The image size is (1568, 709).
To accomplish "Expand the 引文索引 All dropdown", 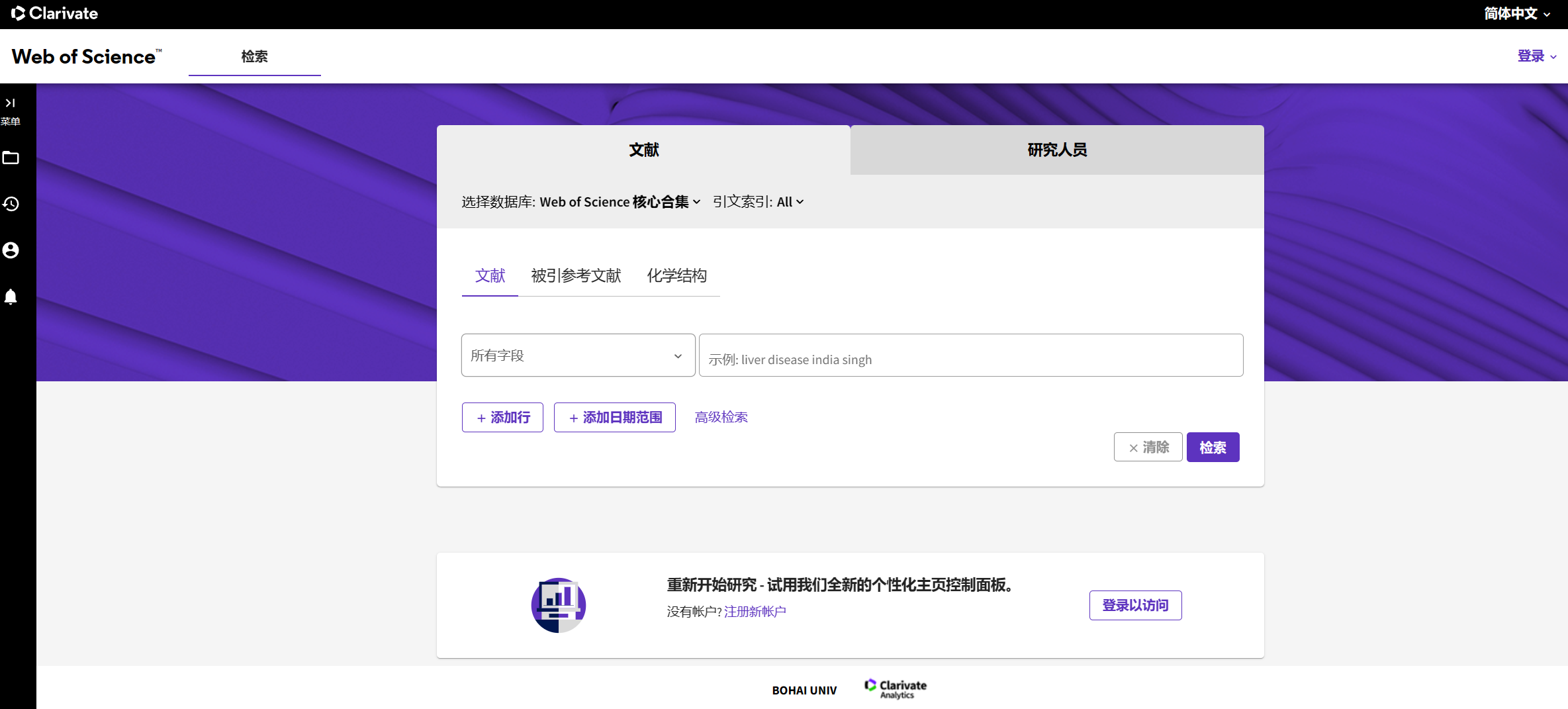I will [x=790, y=202].
